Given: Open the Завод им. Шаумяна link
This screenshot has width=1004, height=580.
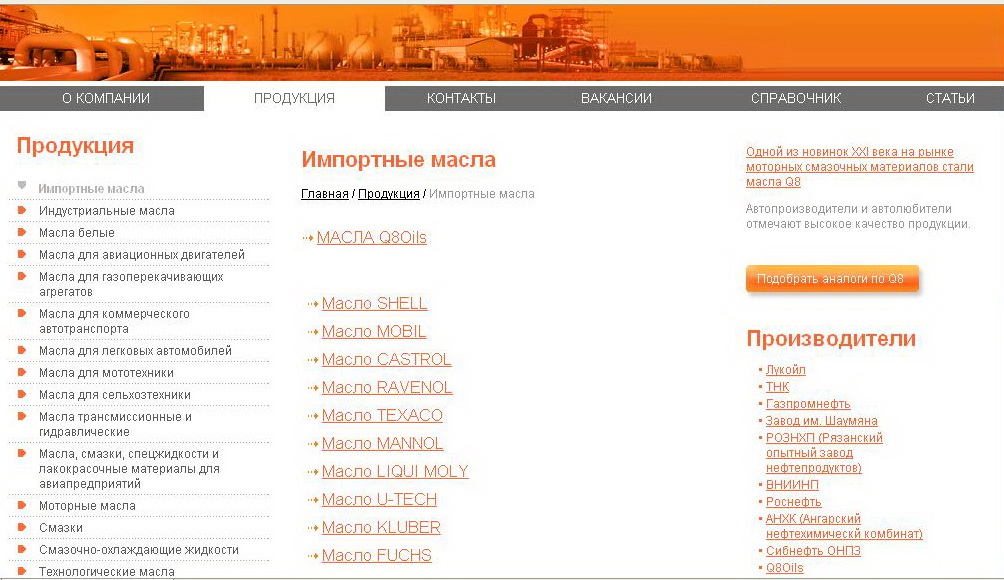Looking at the screenshot, I should tap(822, 421).
